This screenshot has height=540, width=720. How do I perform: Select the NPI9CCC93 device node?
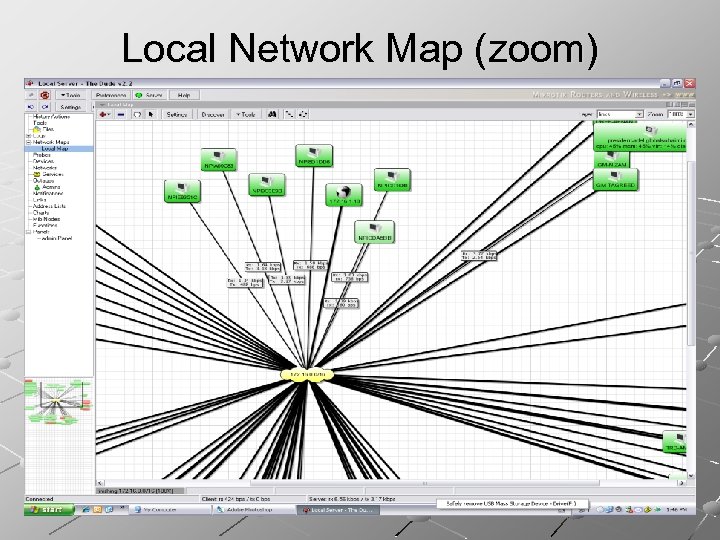tap(267, 185)
